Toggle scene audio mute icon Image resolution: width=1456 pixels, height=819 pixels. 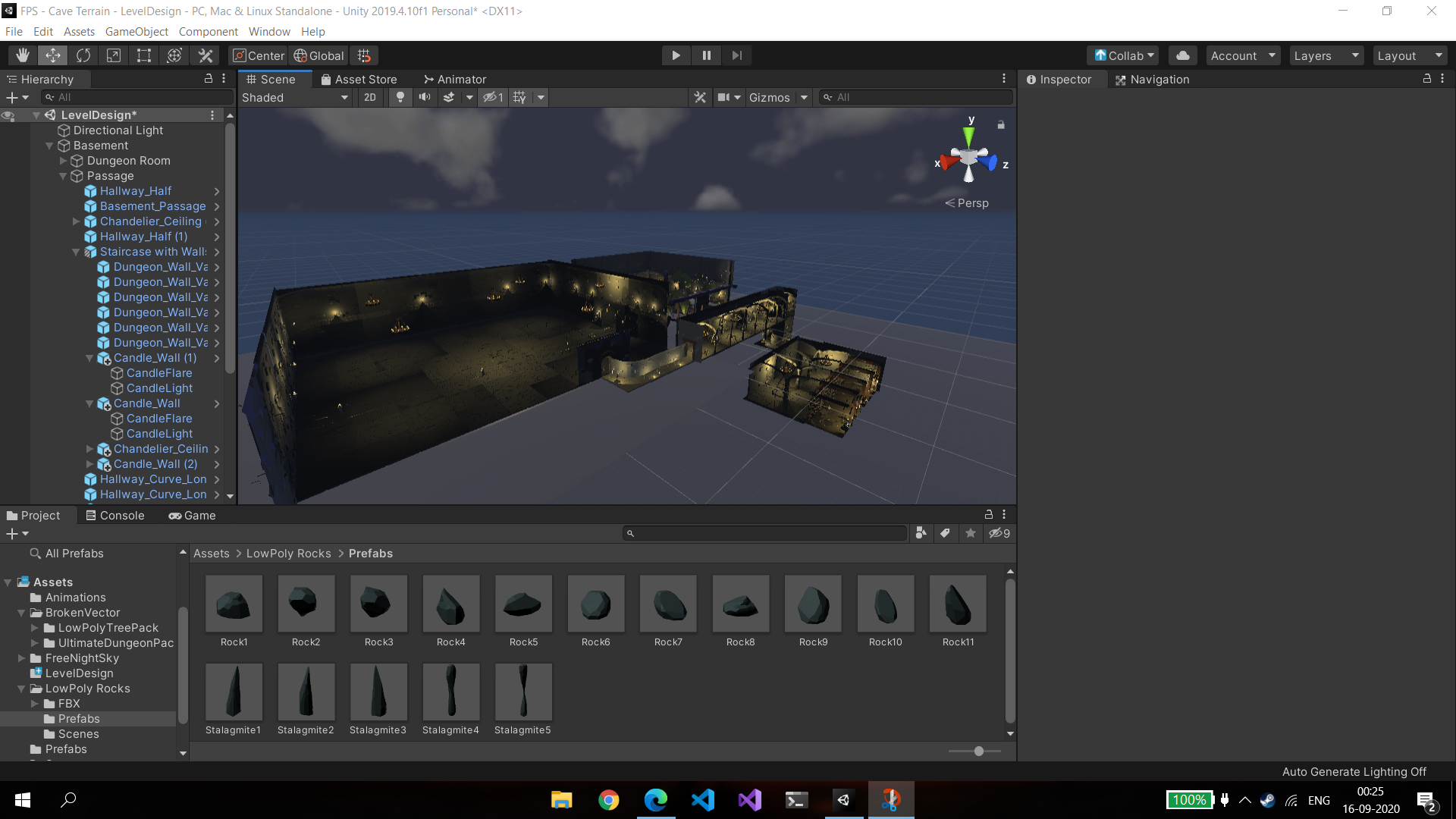[425, 97]
